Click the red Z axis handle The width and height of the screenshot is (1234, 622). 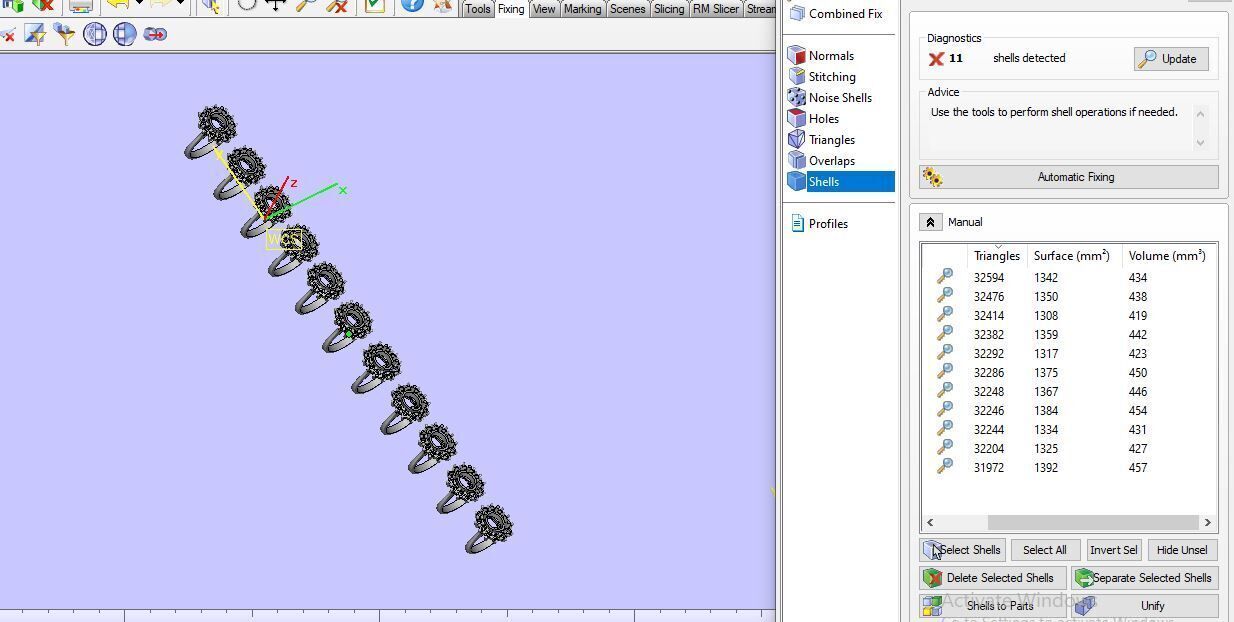[x=293, y=183]
